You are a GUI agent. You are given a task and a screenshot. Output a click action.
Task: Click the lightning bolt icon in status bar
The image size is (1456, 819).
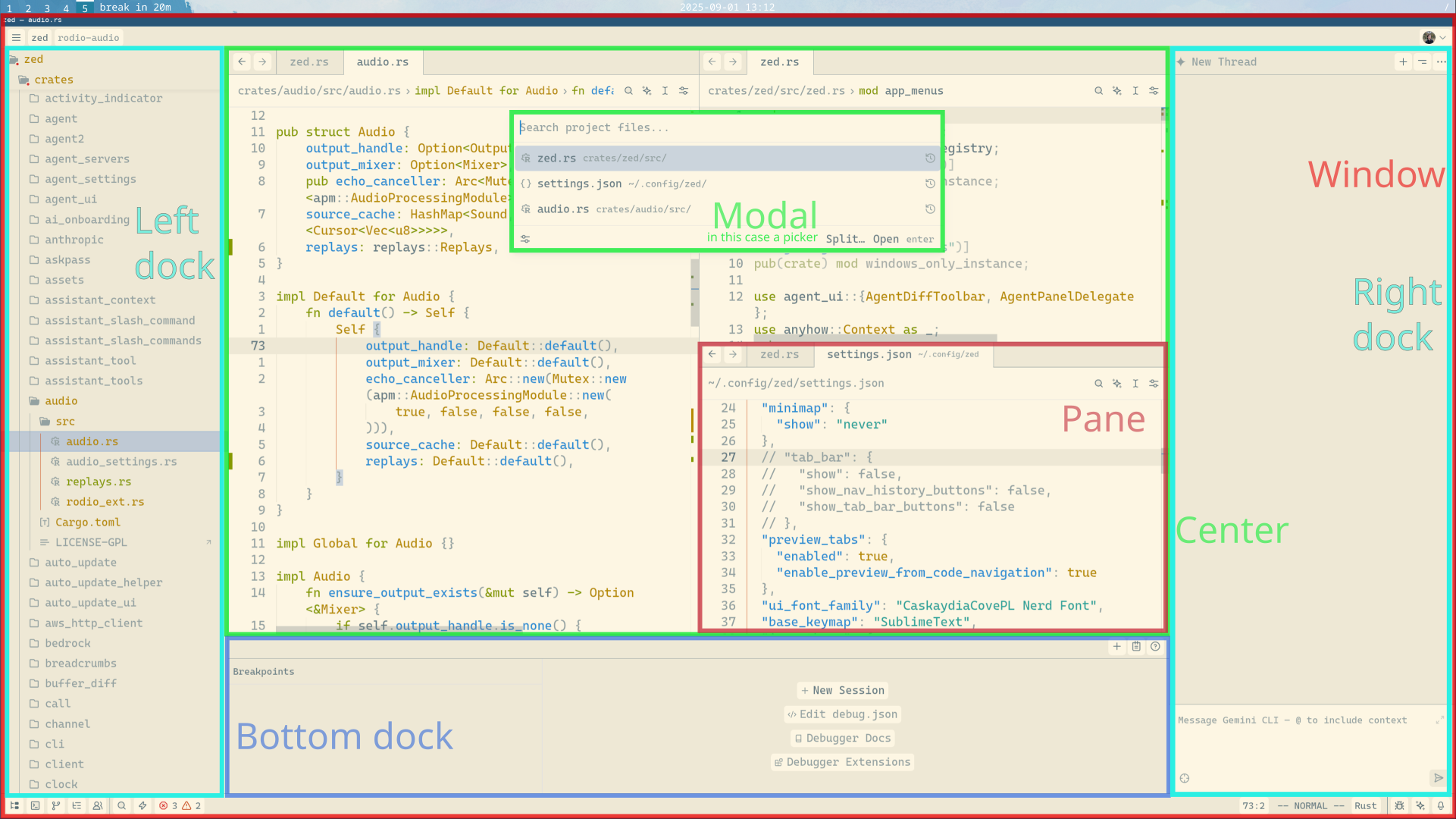(x=142, y=806)
